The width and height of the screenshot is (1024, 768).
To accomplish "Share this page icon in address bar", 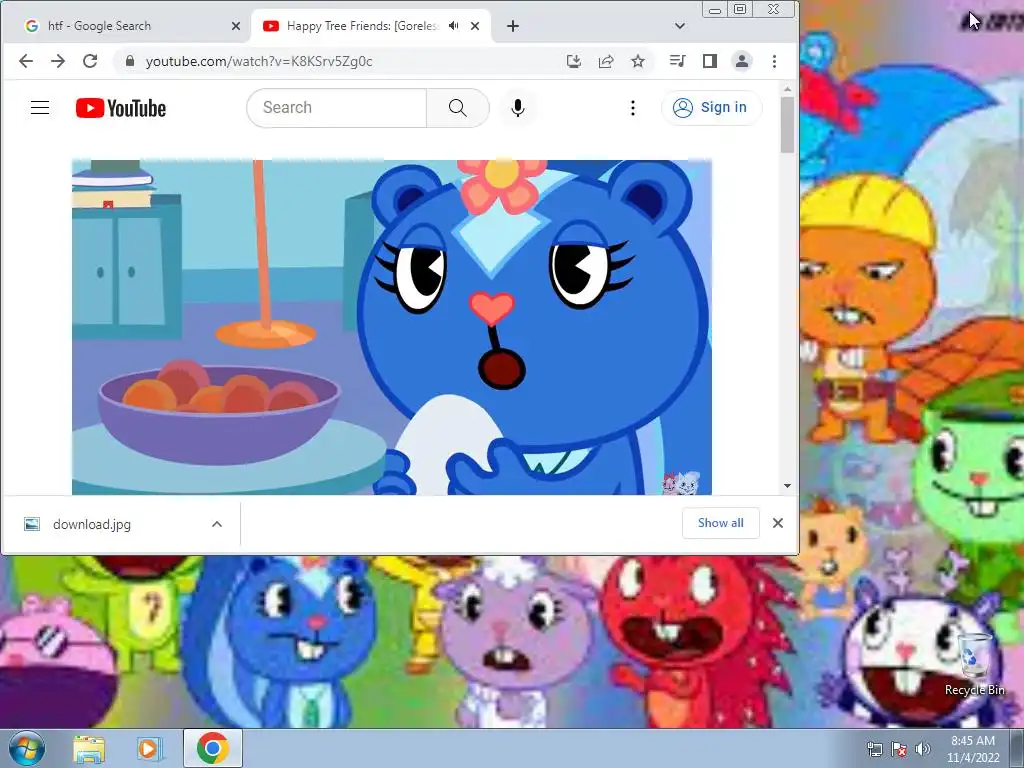I will point(606,61).
